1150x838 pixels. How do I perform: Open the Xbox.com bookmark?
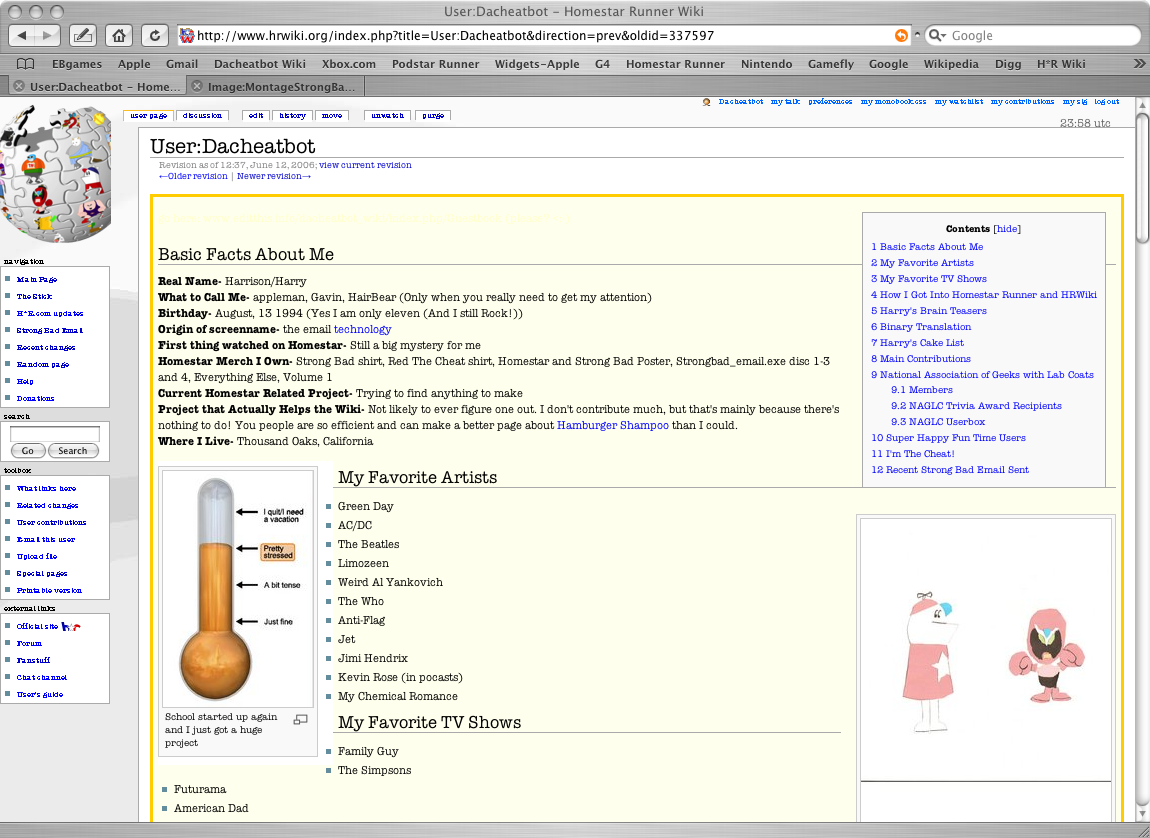[348, 64]
